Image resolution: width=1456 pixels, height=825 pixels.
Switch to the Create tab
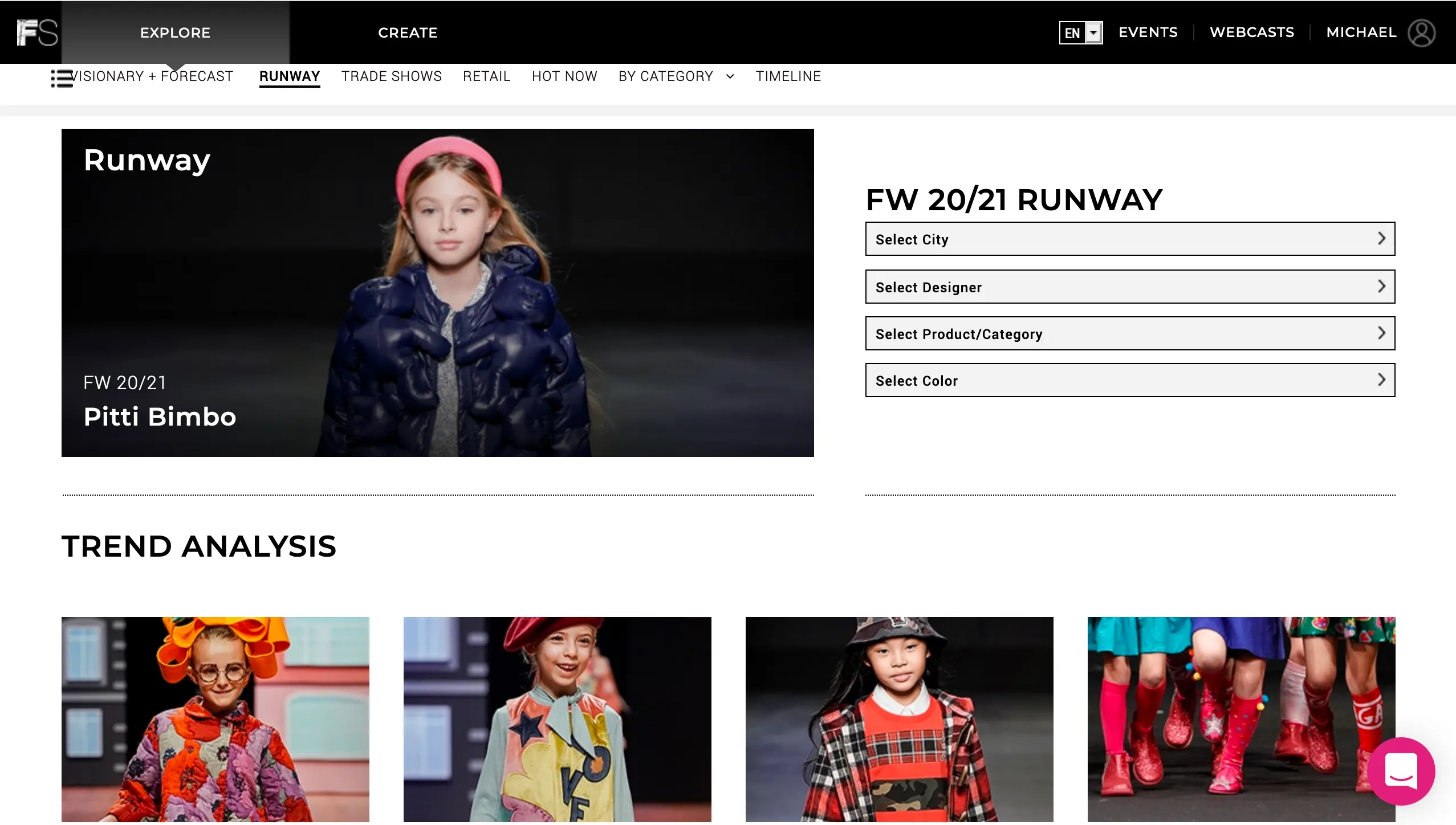[408, 32]
